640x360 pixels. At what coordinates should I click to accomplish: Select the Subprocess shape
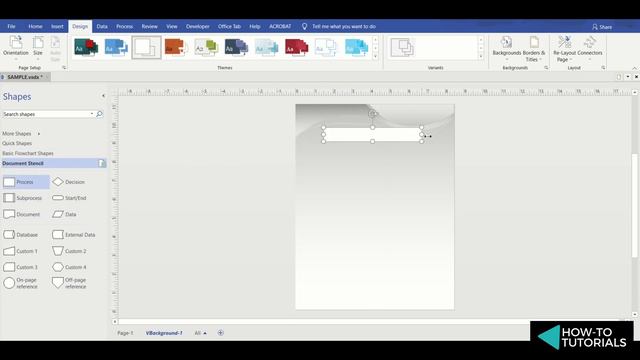click(23, 198)
